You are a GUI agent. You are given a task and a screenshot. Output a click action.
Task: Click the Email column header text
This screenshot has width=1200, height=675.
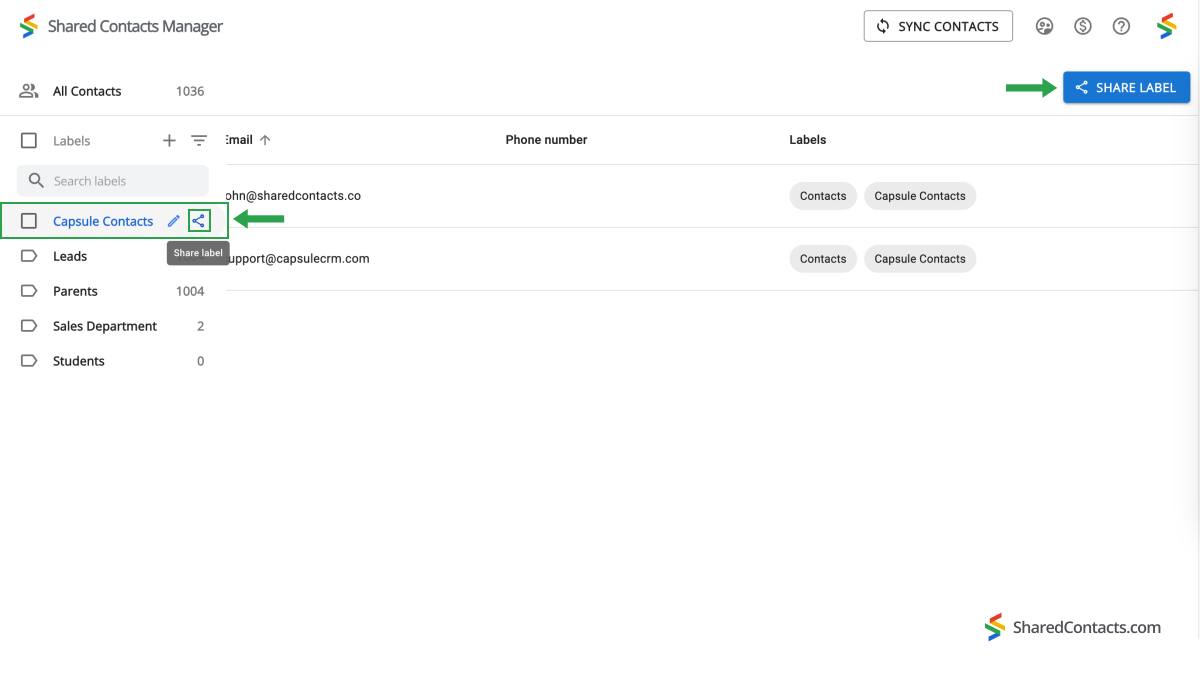coord(239,140)
